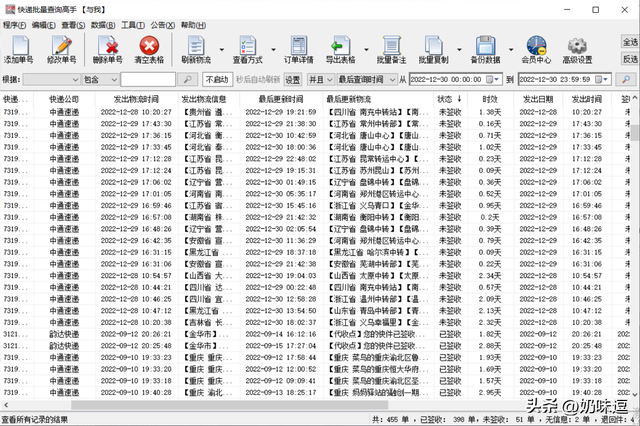Open the 公告(X) menu
640x426 pixels.
(162, 25)
